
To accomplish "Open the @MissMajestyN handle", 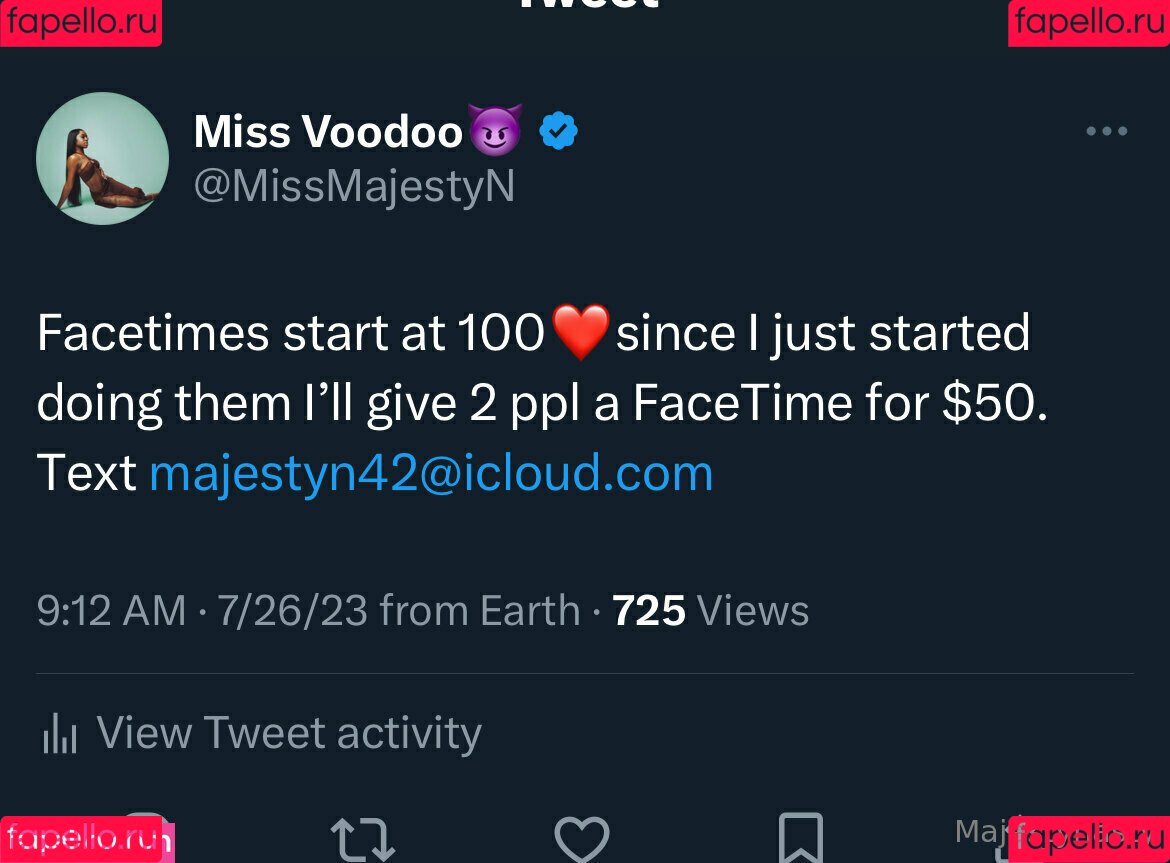I will 354,186.
